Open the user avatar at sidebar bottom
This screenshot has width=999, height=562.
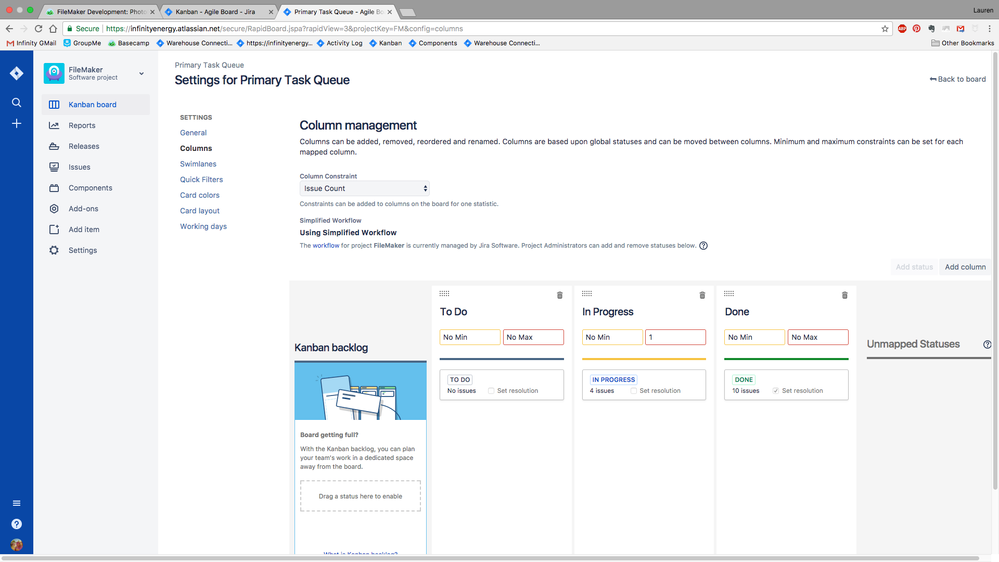pyautogui.click(x=17, y=545)
